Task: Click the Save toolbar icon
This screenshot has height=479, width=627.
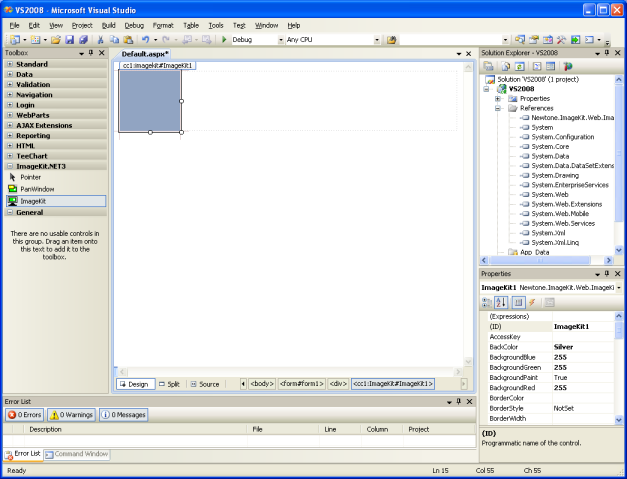Action: click(x=70, y=40)
